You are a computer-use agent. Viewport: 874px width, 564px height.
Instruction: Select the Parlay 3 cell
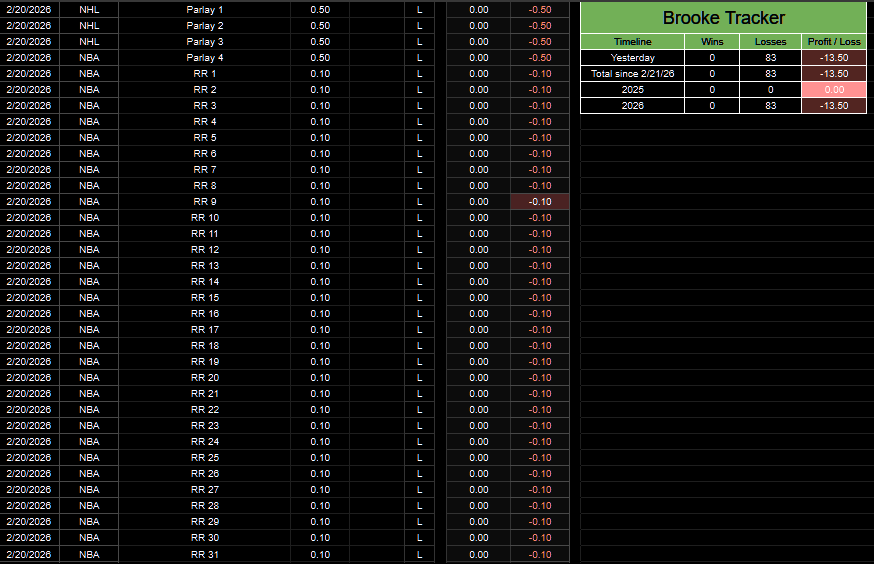coord(205,42)
